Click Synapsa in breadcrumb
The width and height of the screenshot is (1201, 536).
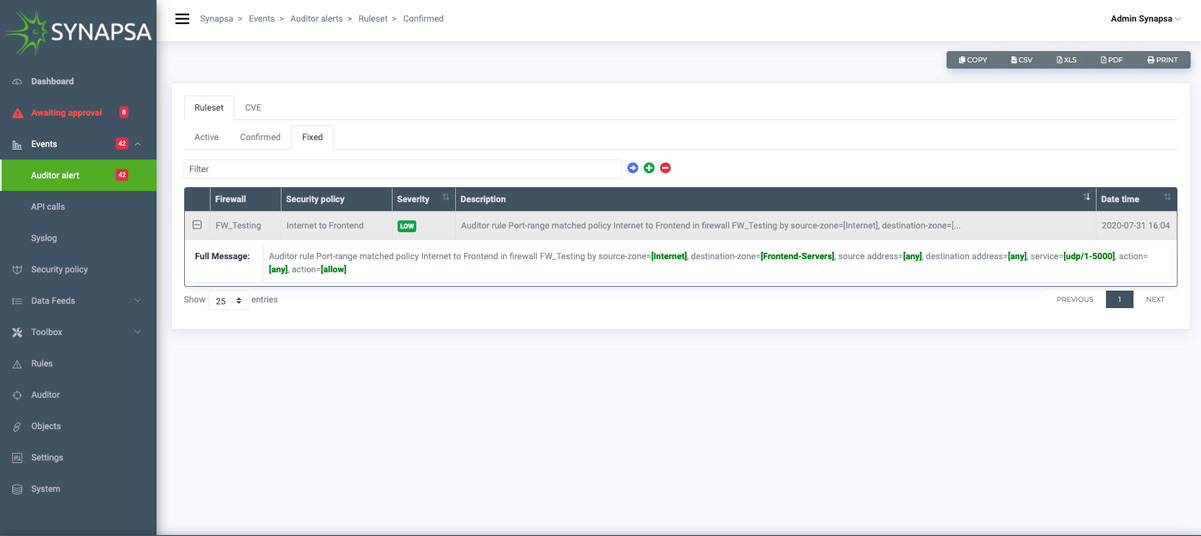click(216, 19)
